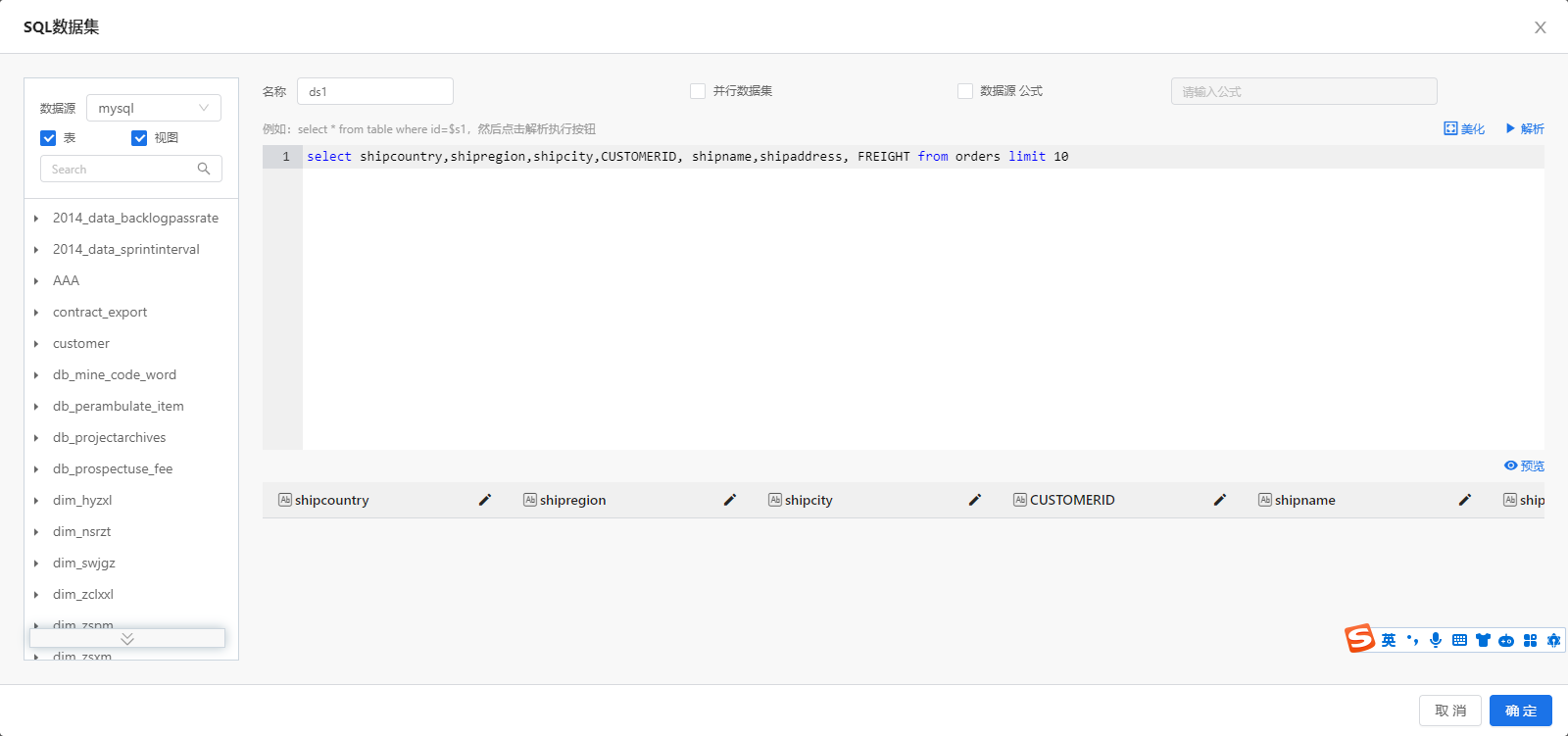Click the CUSTOMERID column header text
The height and width of the screenshot is (736, 1568).
[x=1072, y=500]
